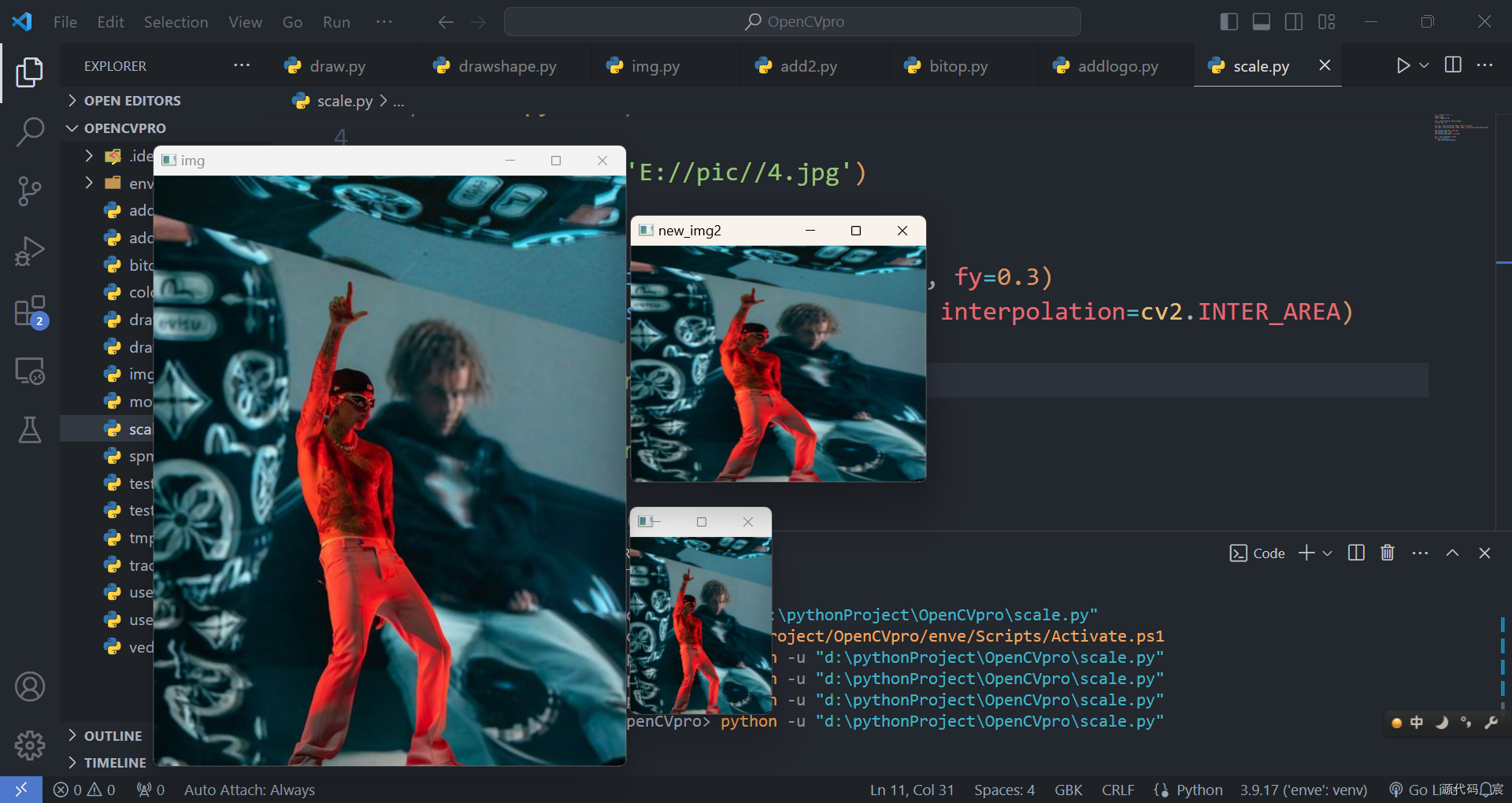Open the Selection menu
Image resolution: width=1512 pixels, height=803 pixels.
[x=176, y=22]
